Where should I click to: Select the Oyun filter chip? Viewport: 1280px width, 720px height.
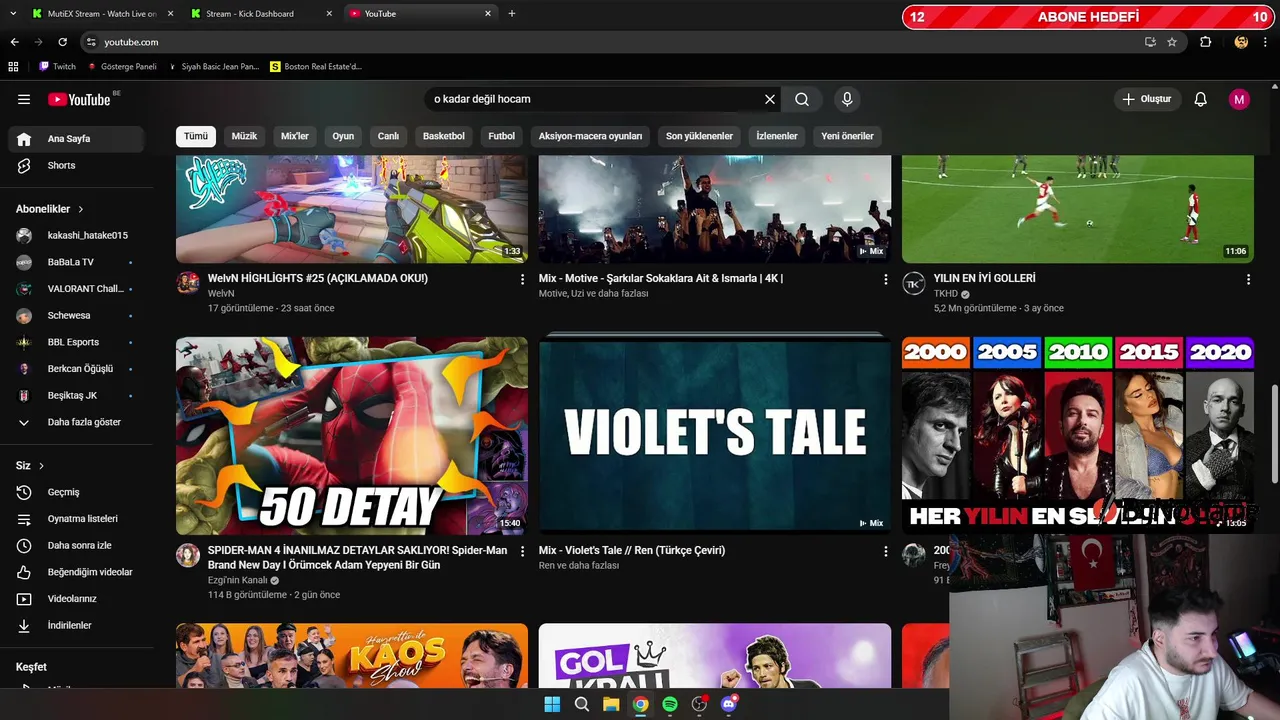[343, 136]
